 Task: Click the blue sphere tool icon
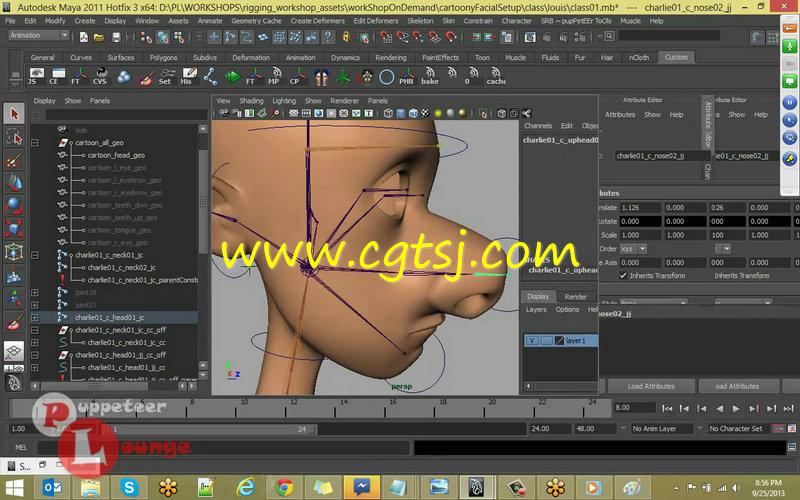click(x=14, y=206)
